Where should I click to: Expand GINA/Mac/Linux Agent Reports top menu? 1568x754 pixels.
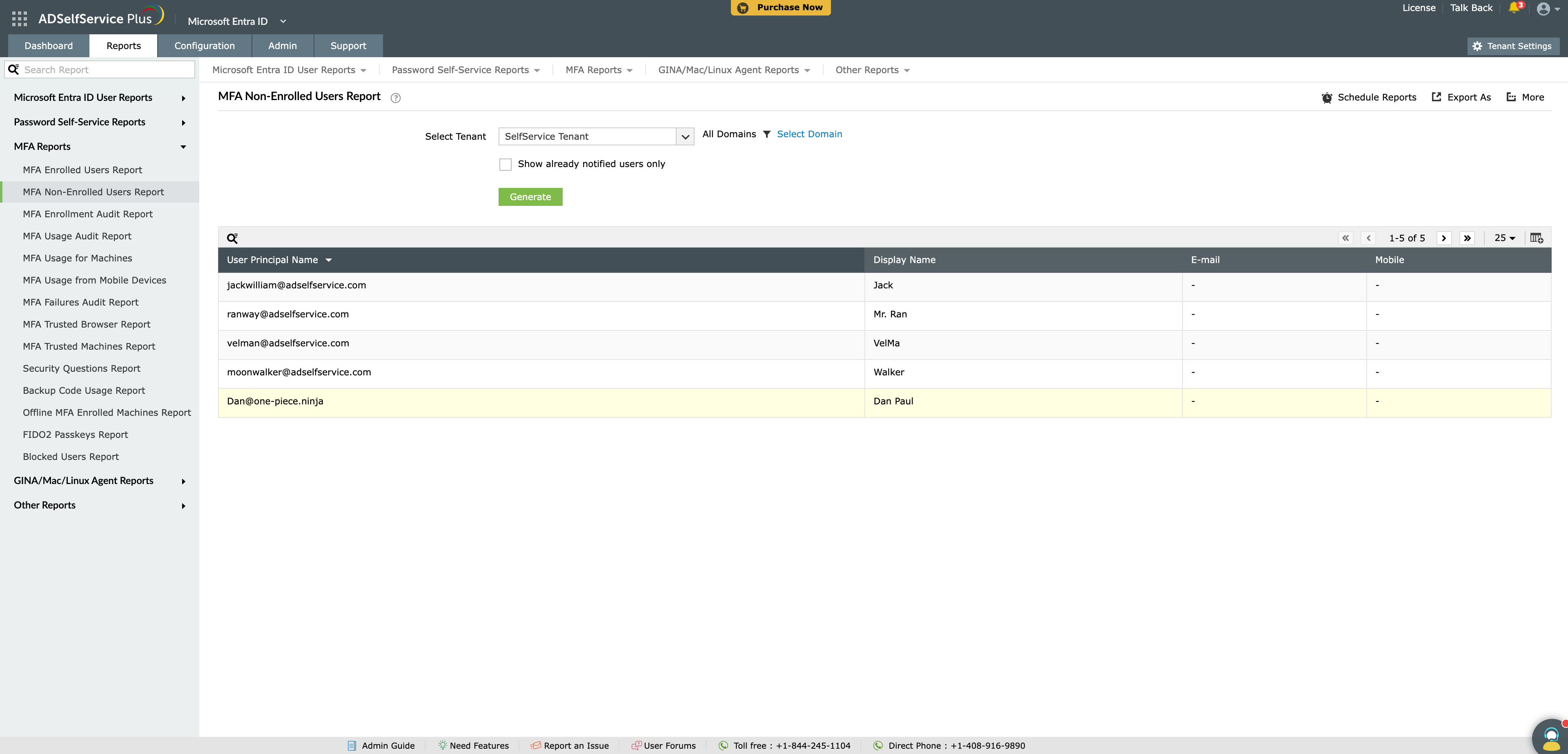[734, 70]
